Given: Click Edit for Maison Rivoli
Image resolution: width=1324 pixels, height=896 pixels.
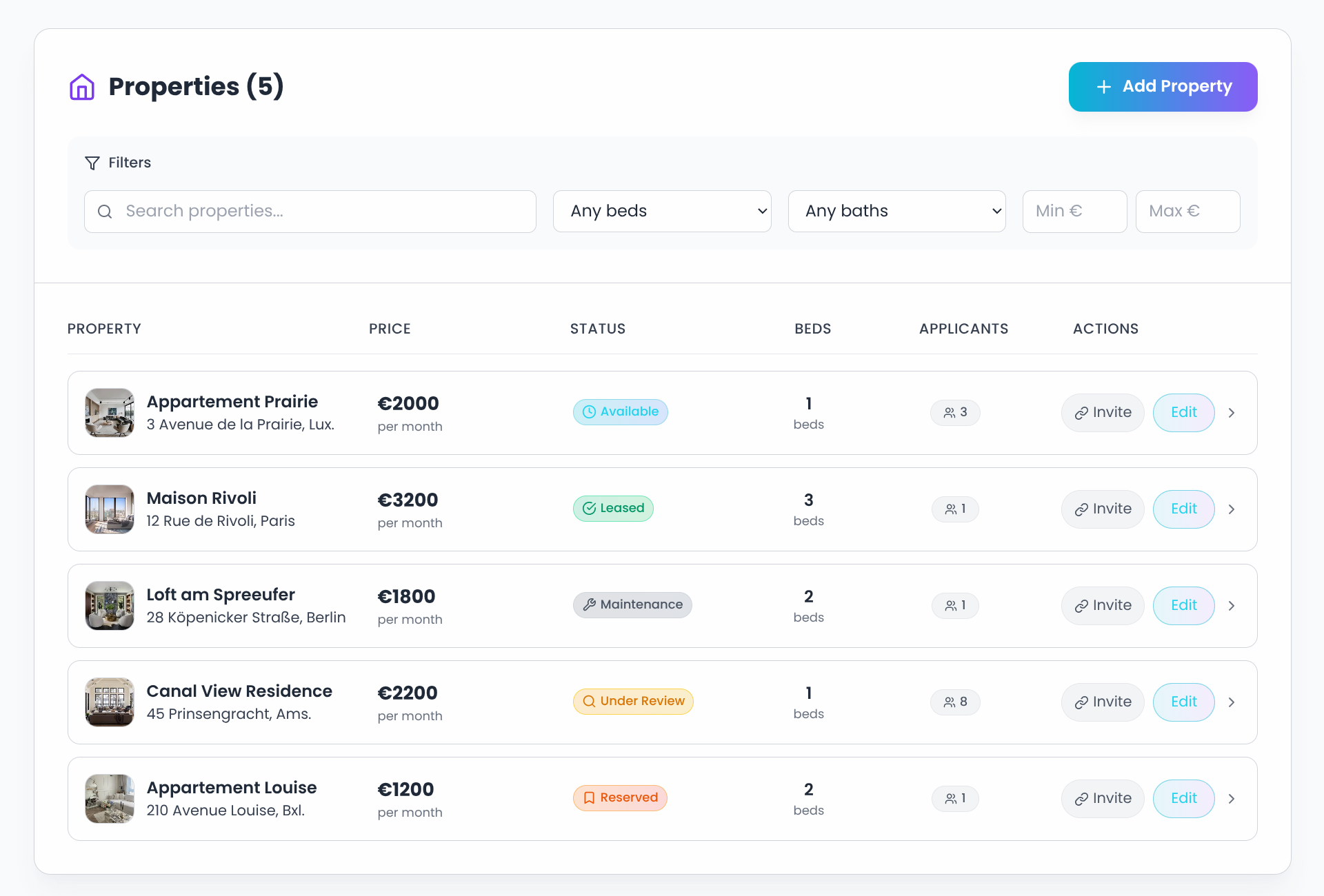Looking at the screenshot, I should (1184, 509).
